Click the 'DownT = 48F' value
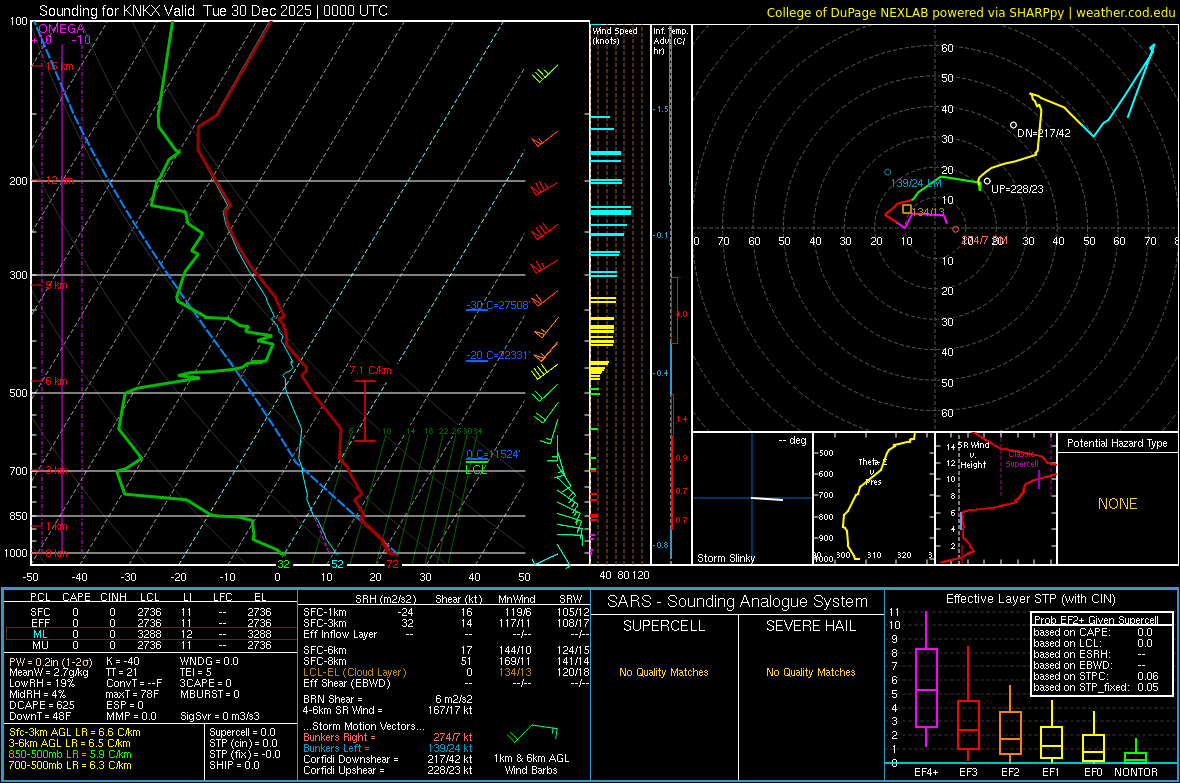The image size is (1180, 783). click(x=40, y=716)
